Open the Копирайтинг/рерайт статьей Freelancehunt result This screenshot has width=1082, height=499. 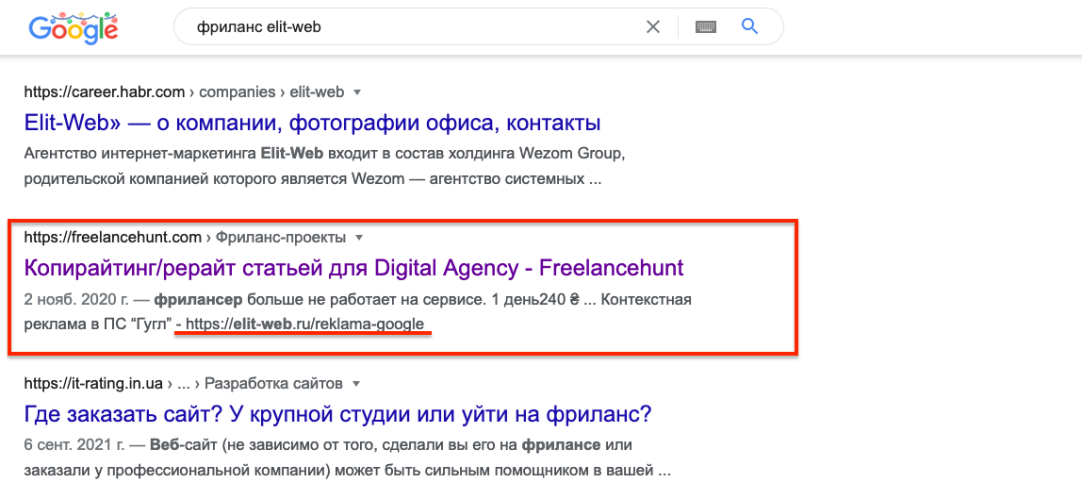pyautogui.click(x=354, y=268)
